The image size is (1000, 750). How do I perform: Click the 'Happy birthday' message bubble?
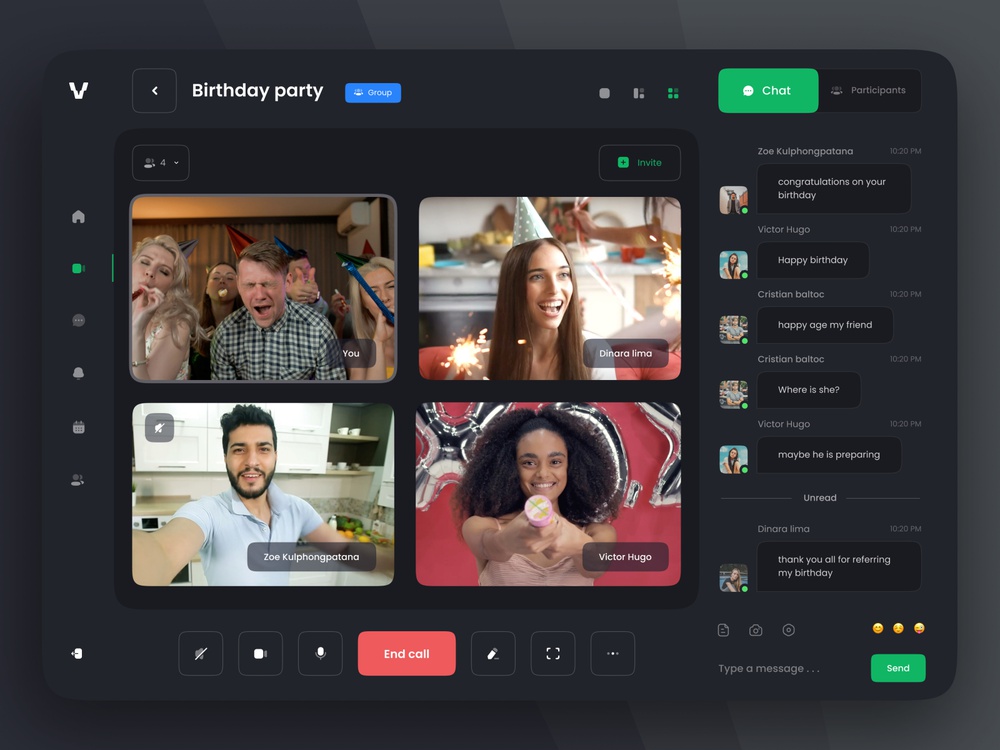click(813, 260)
